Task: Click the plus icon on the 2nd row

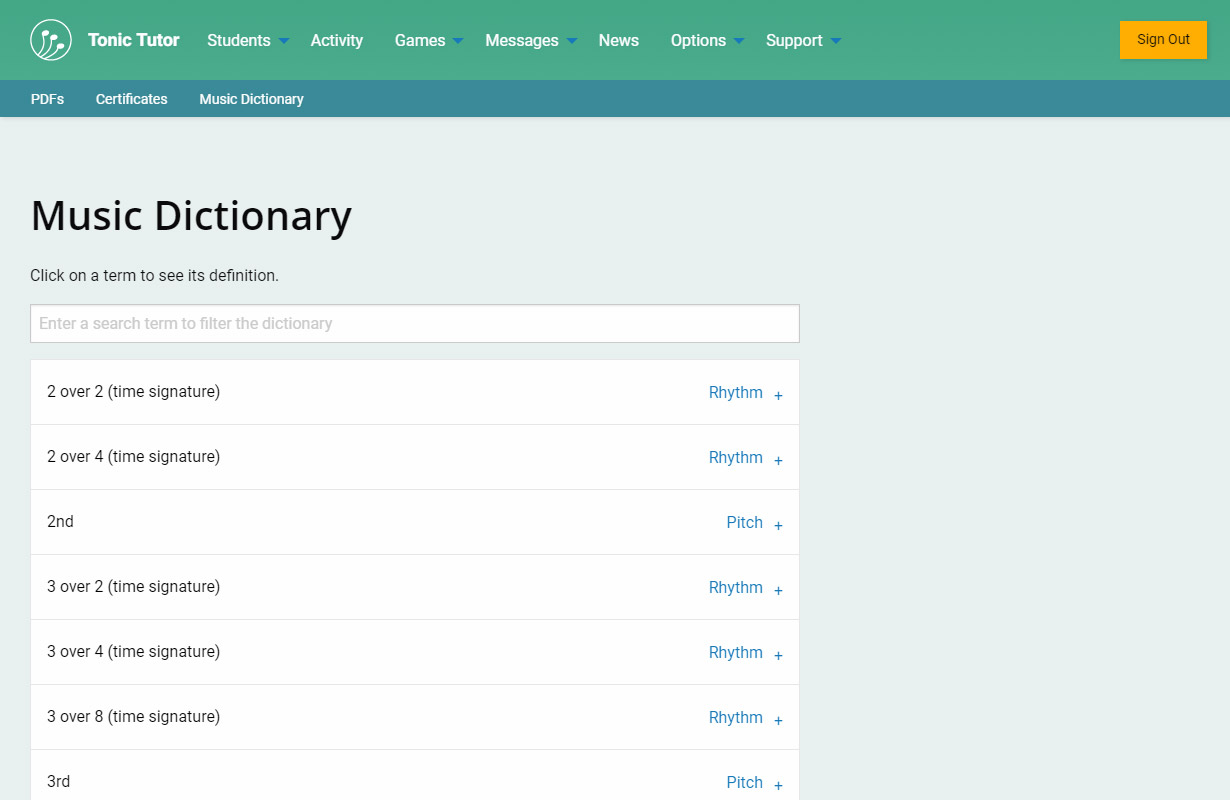Action: (778, 525)
